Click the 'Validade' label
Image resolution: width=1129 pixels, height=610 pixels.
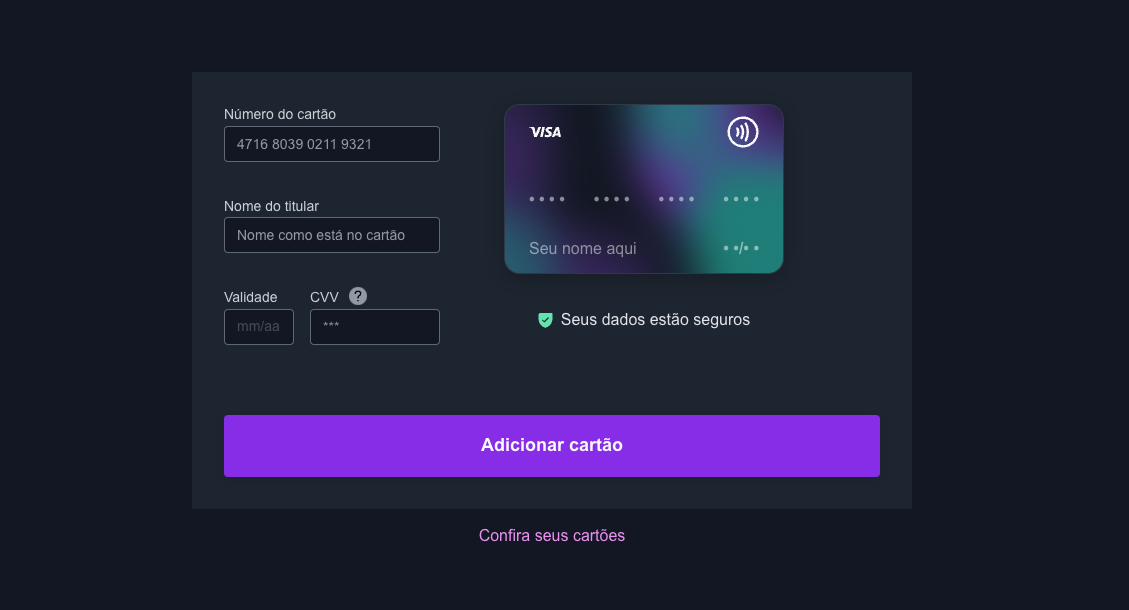pos(250,297)
